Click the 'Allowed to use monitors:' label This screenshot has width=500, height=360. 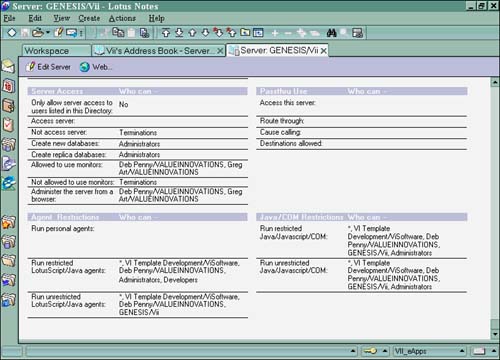(67, 165)
